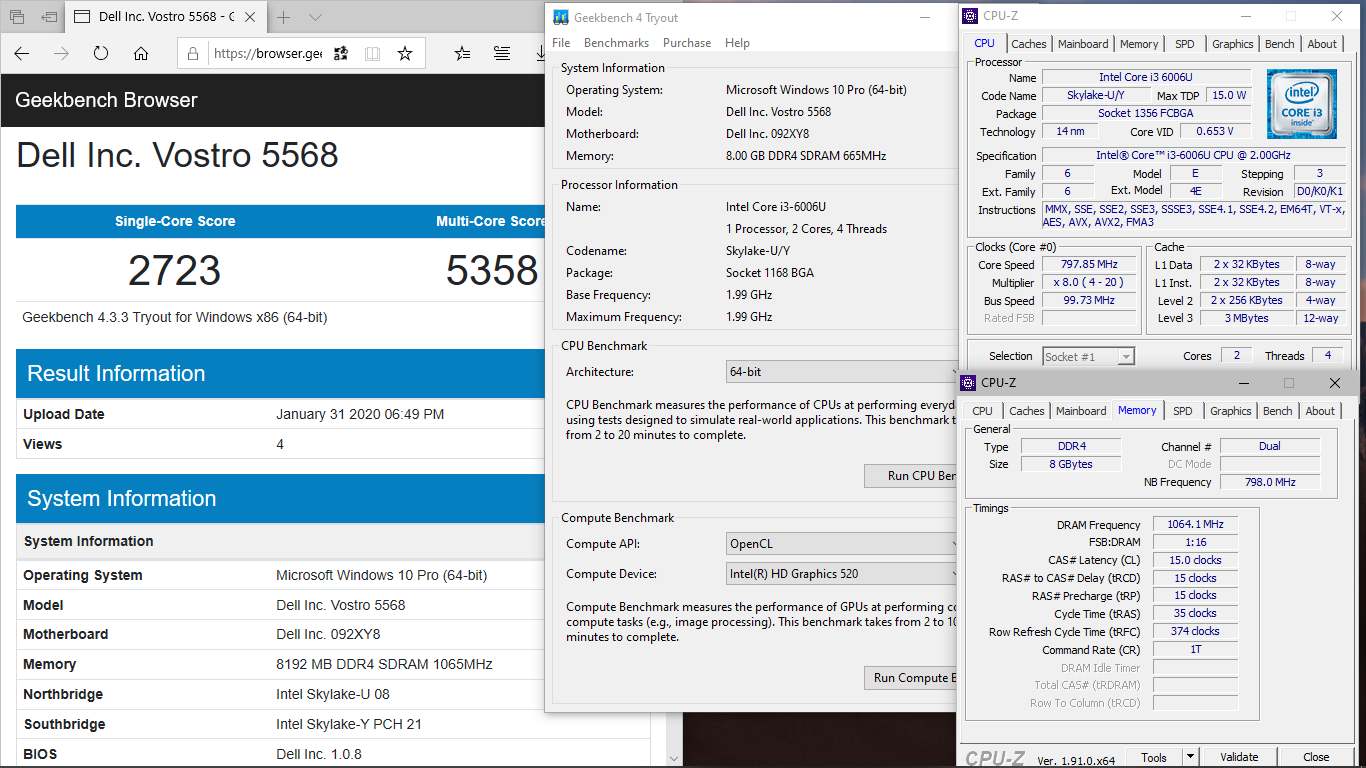
Task: Show site info via padlock icon
Action: [195, 54]
